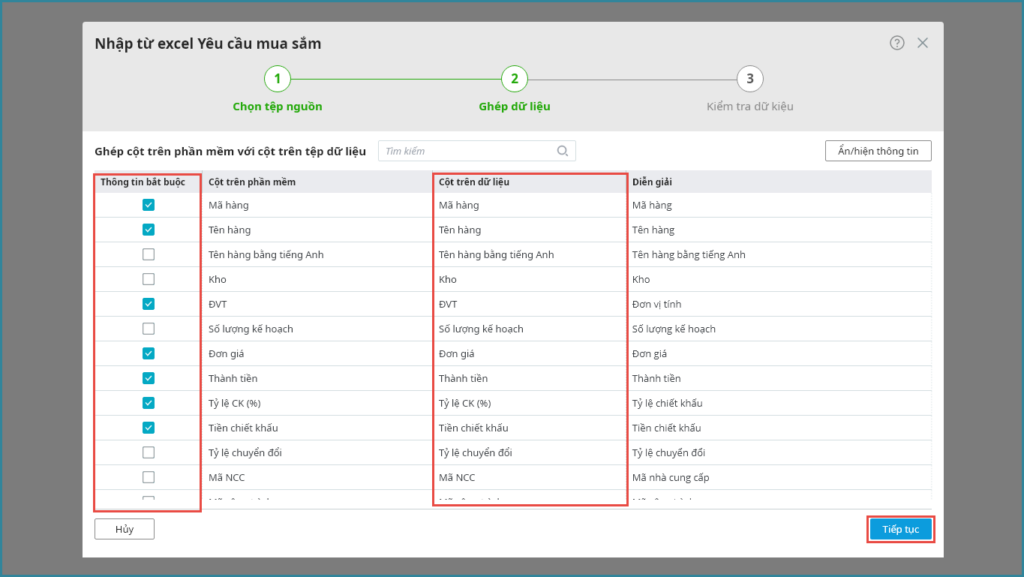Click the Thông tin bắt buộc column header

pyautogui.click(x=148, y=182)
